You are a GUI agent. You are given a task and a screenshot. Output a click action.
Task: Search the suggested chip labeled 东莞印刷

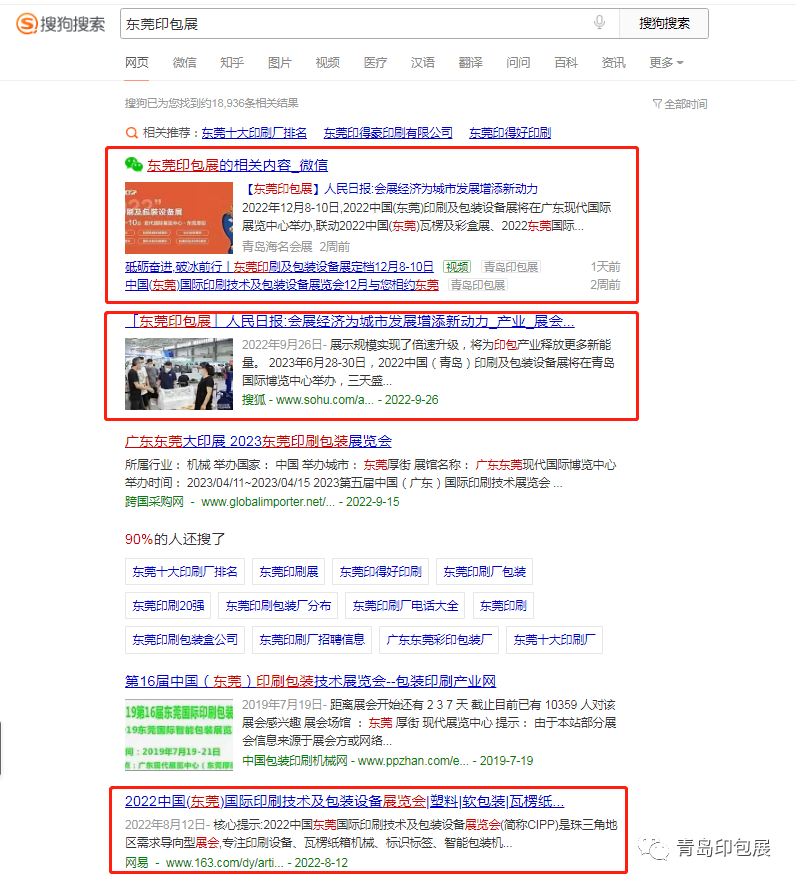pyautogui.click(x=503, y=606)
